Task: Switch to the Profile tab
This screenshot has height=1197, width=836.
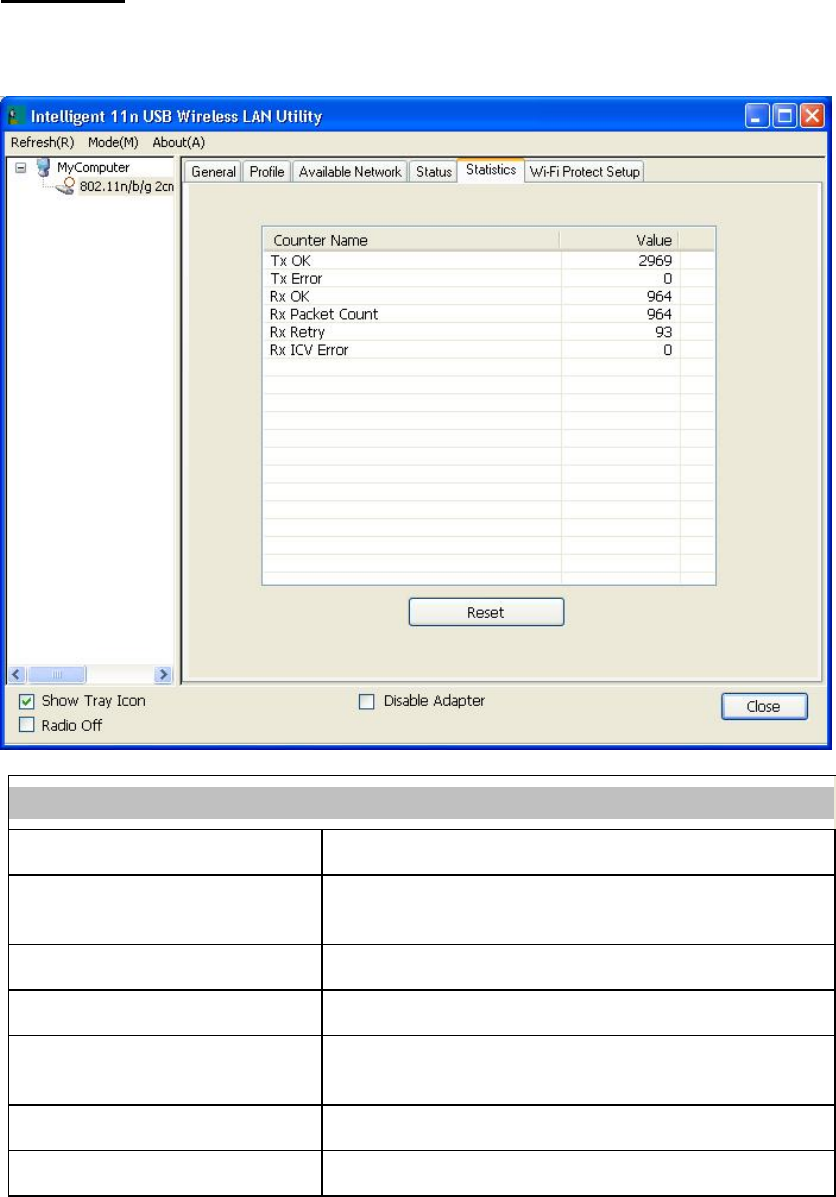Action: pos(266,172)
